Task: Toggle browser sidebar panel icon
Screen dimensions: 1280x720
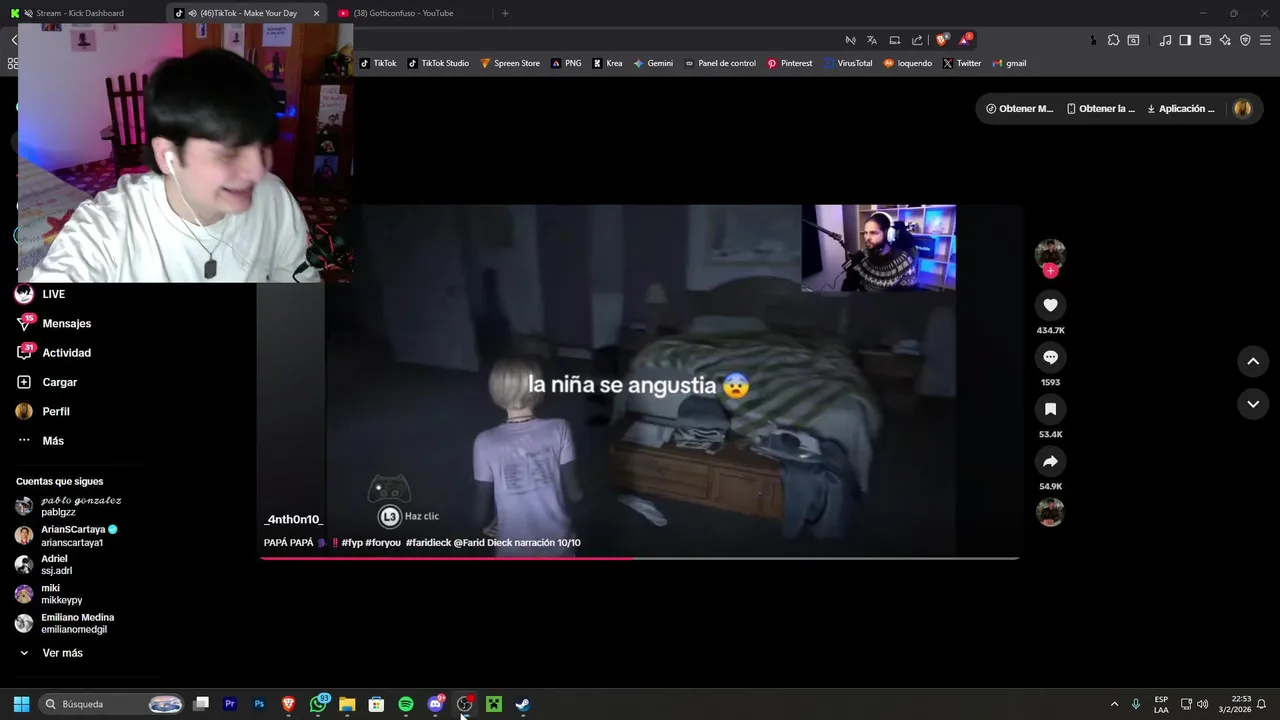Action: (1185, 40)
